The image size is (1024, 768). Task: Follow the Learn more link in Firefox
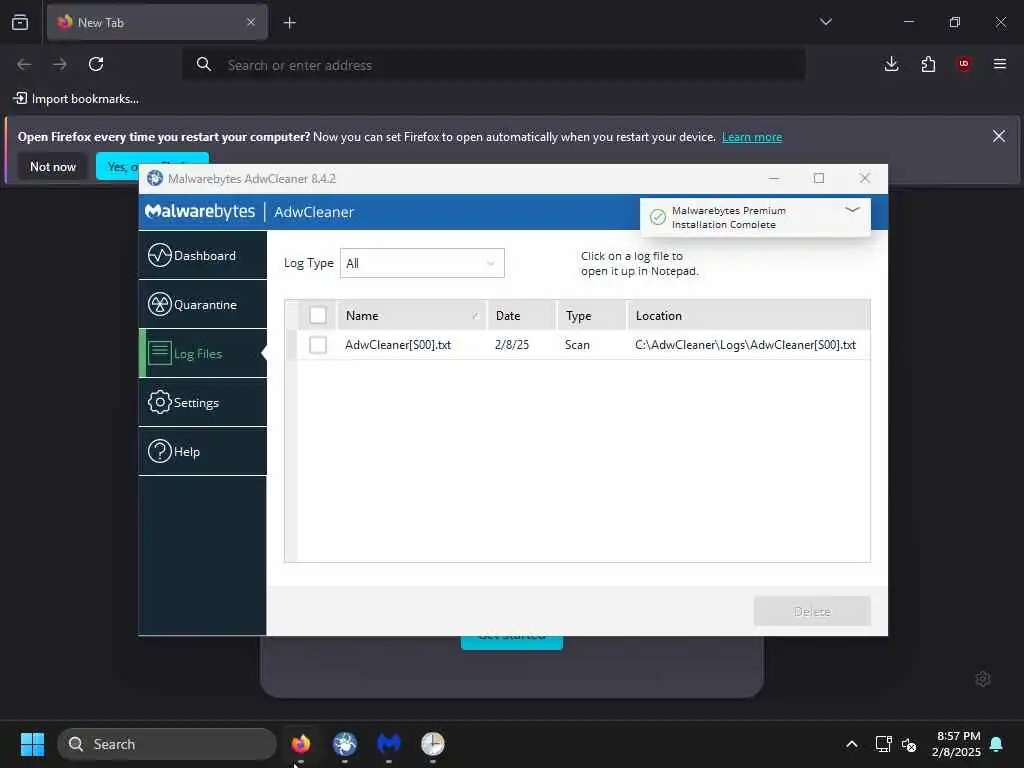click(x=752, y=137)
